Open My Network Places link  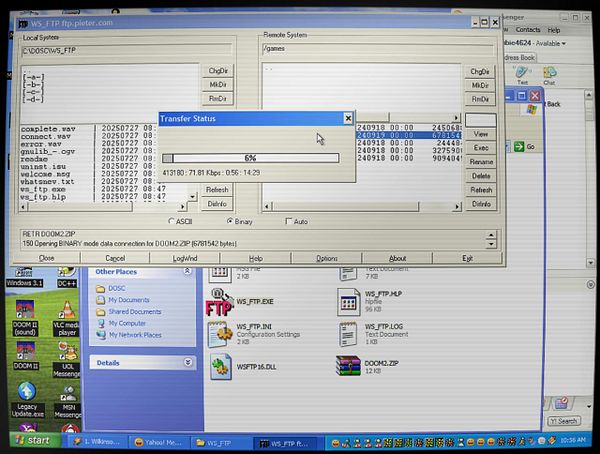click(135, 335)
